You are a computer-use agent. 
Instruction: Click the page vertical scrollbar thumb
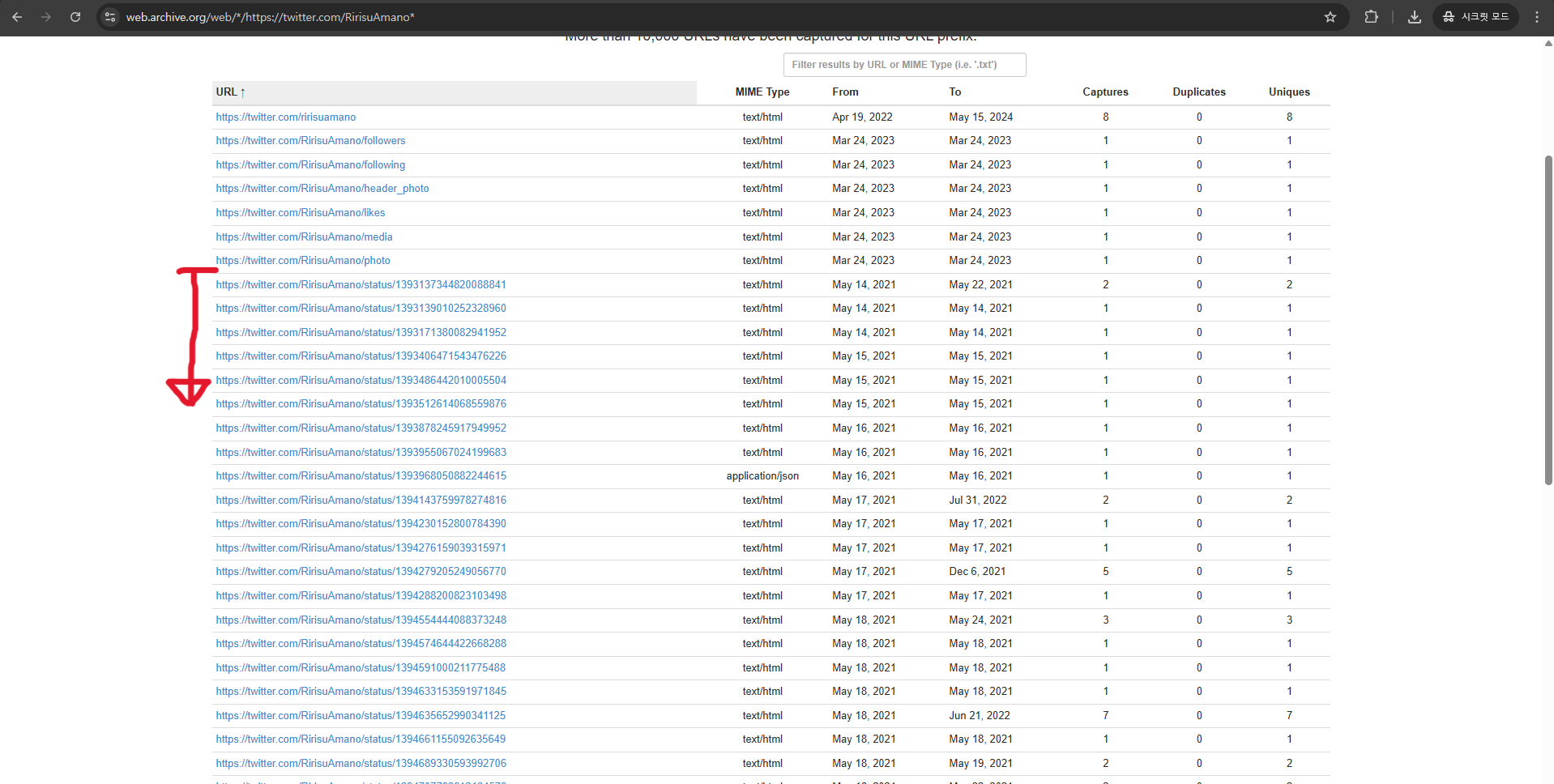point(1548,320)
